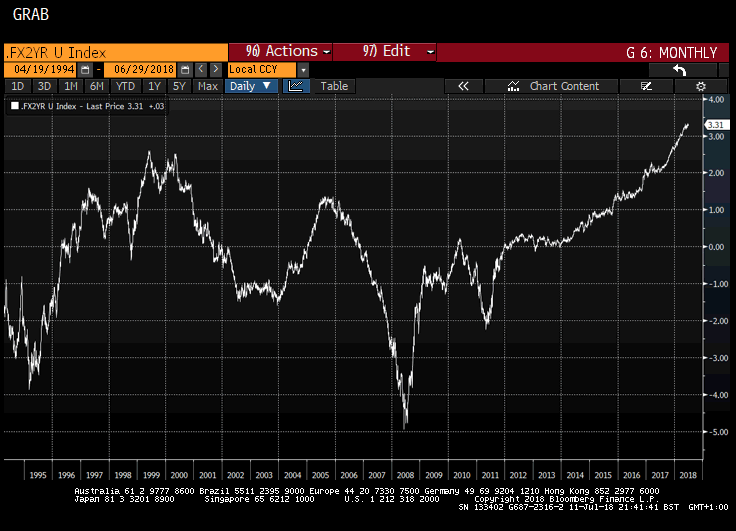
Task: Click the G 6: MONTHLY title label
Action: [x=671, y=53]
